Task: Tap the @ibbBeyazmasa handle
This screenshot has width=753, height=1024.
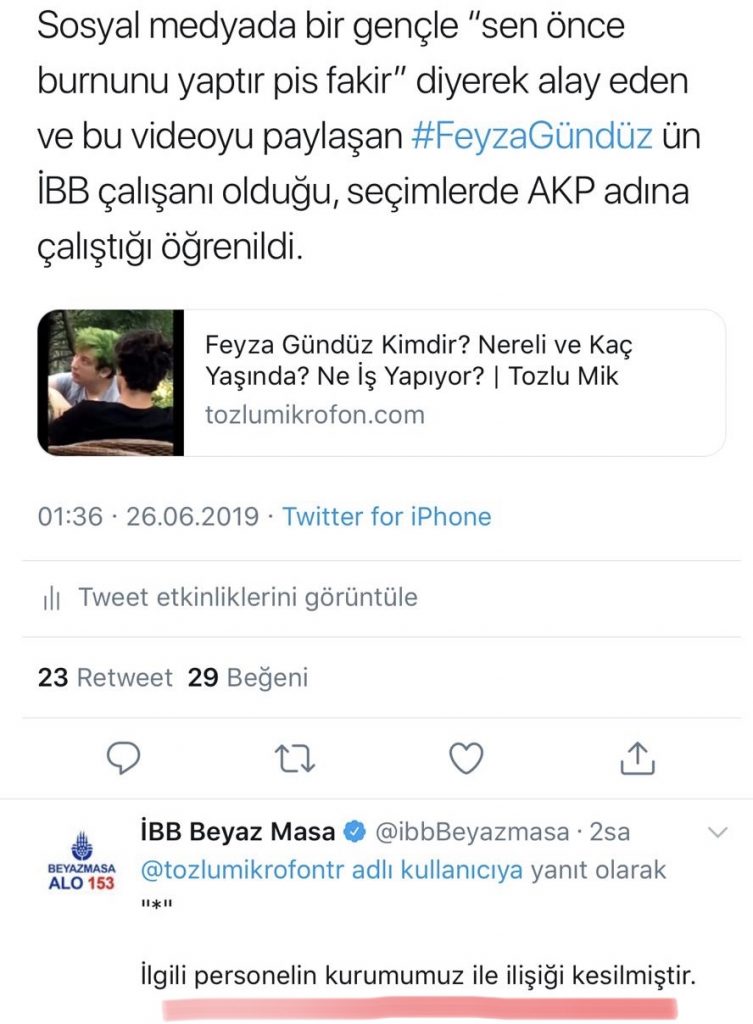Action: pyautogui.click(x=472, y=833)
